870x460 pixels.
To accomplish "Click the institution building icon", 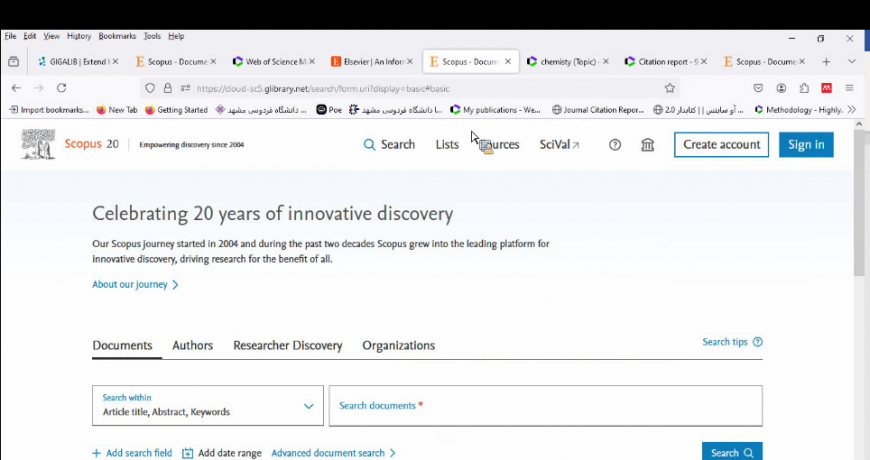I will tap(648, 145).
